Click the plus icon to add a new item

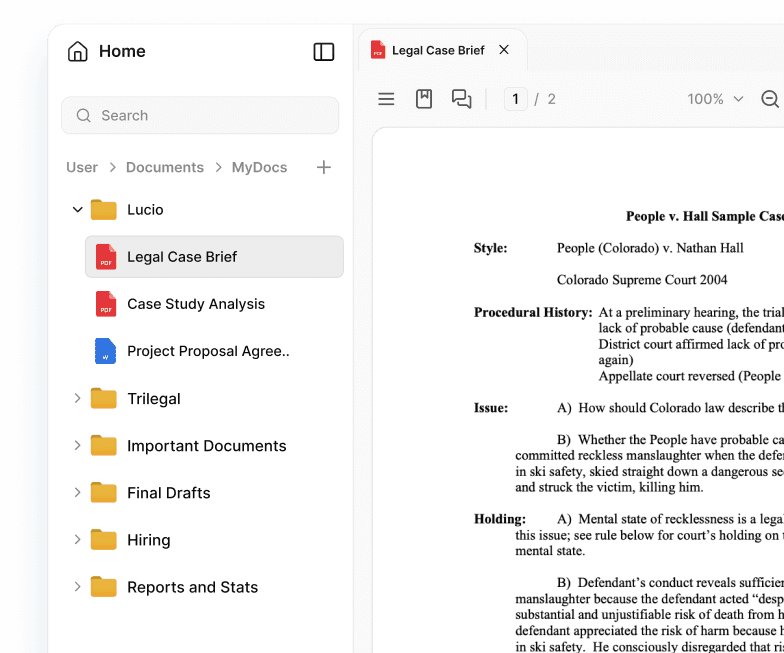click(x=324, y=167)
